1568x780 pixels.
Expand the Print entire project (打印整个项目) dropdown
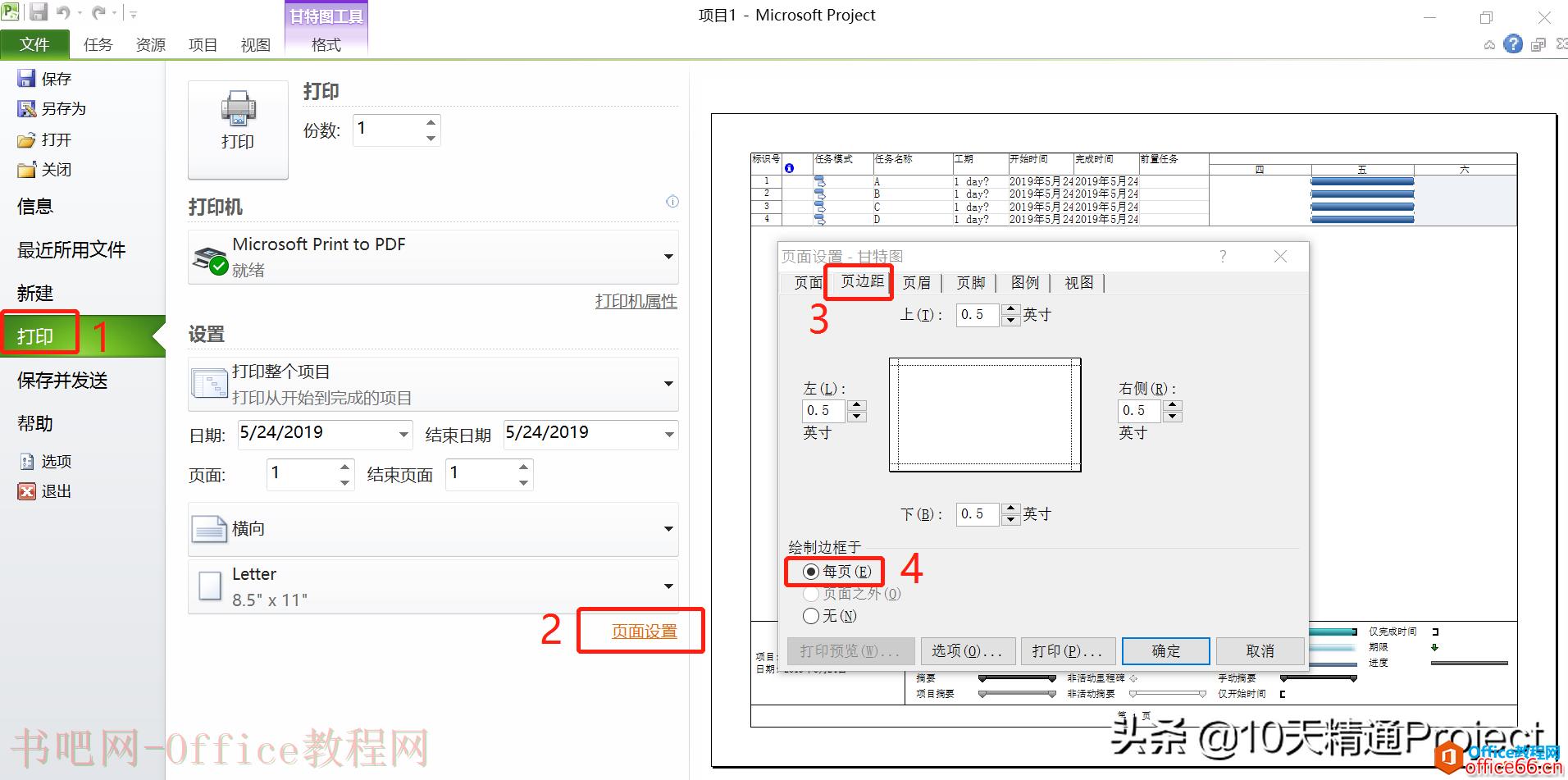click(668, 384)
